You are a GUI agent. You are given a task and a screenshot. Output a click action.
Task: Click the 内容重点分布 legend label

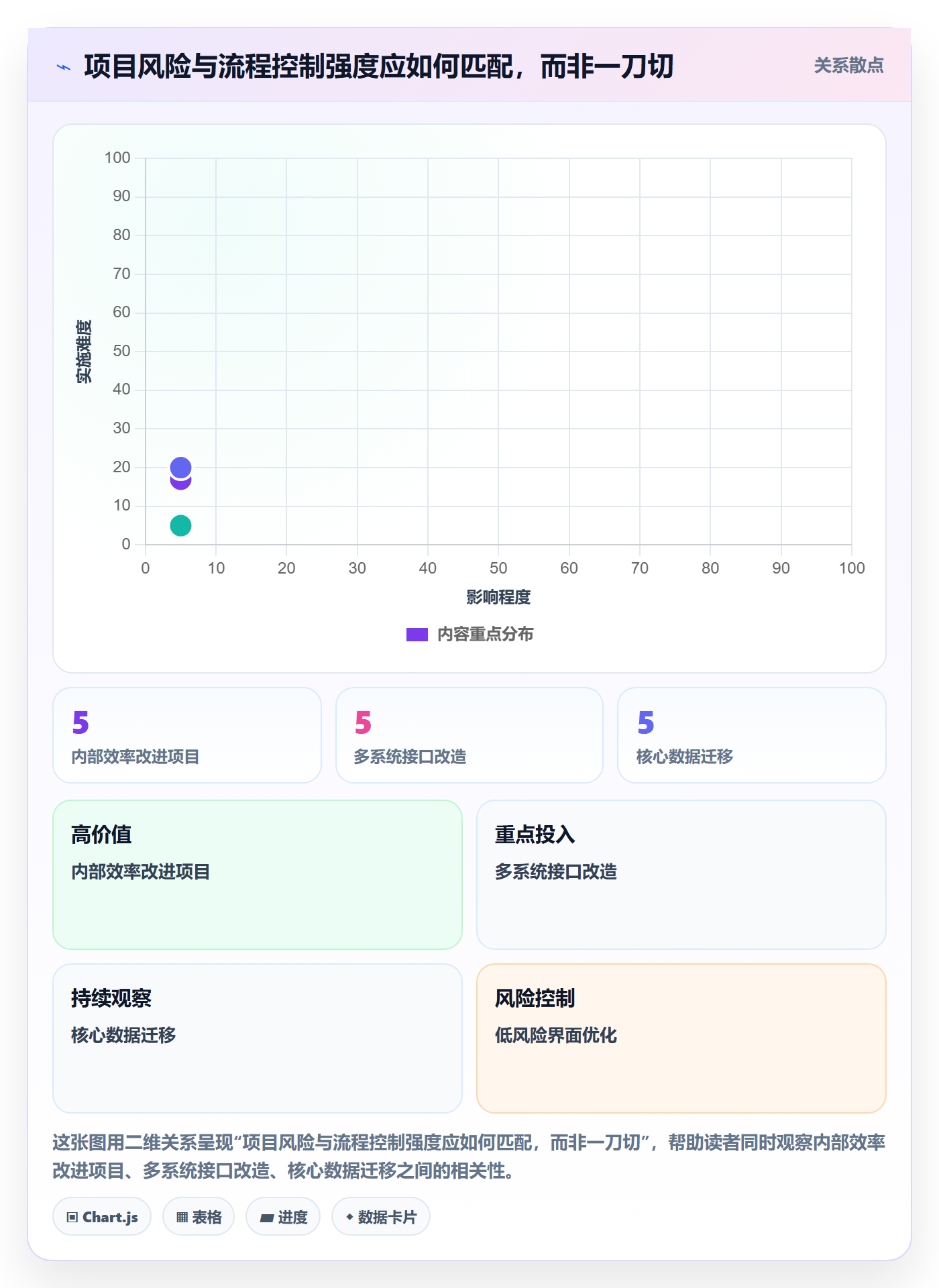[x=485, y=635]
